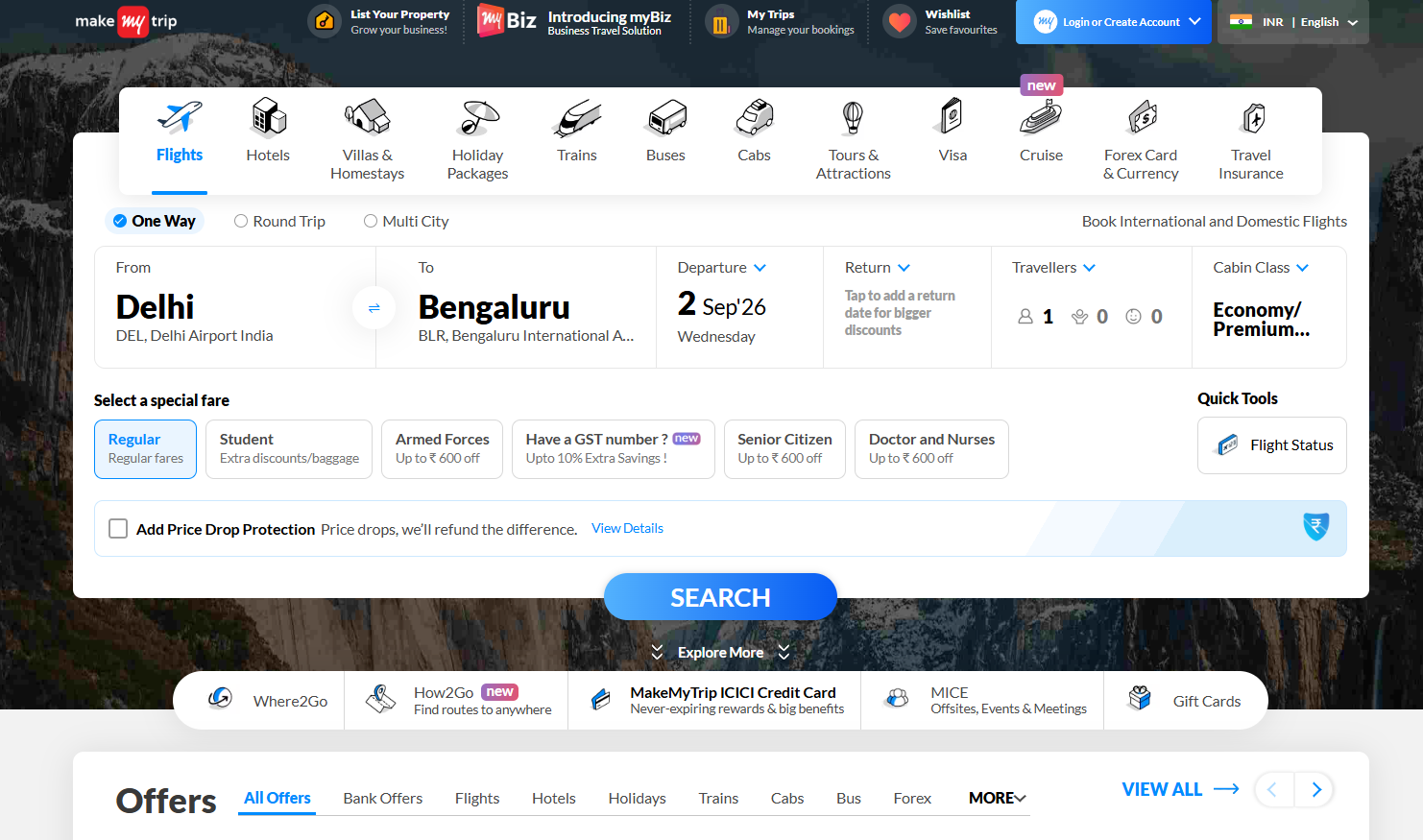Open Login or Create Account dropdown
Image resolution: width=1423 pixels, height=840 pixels.
coord(1114,22)
